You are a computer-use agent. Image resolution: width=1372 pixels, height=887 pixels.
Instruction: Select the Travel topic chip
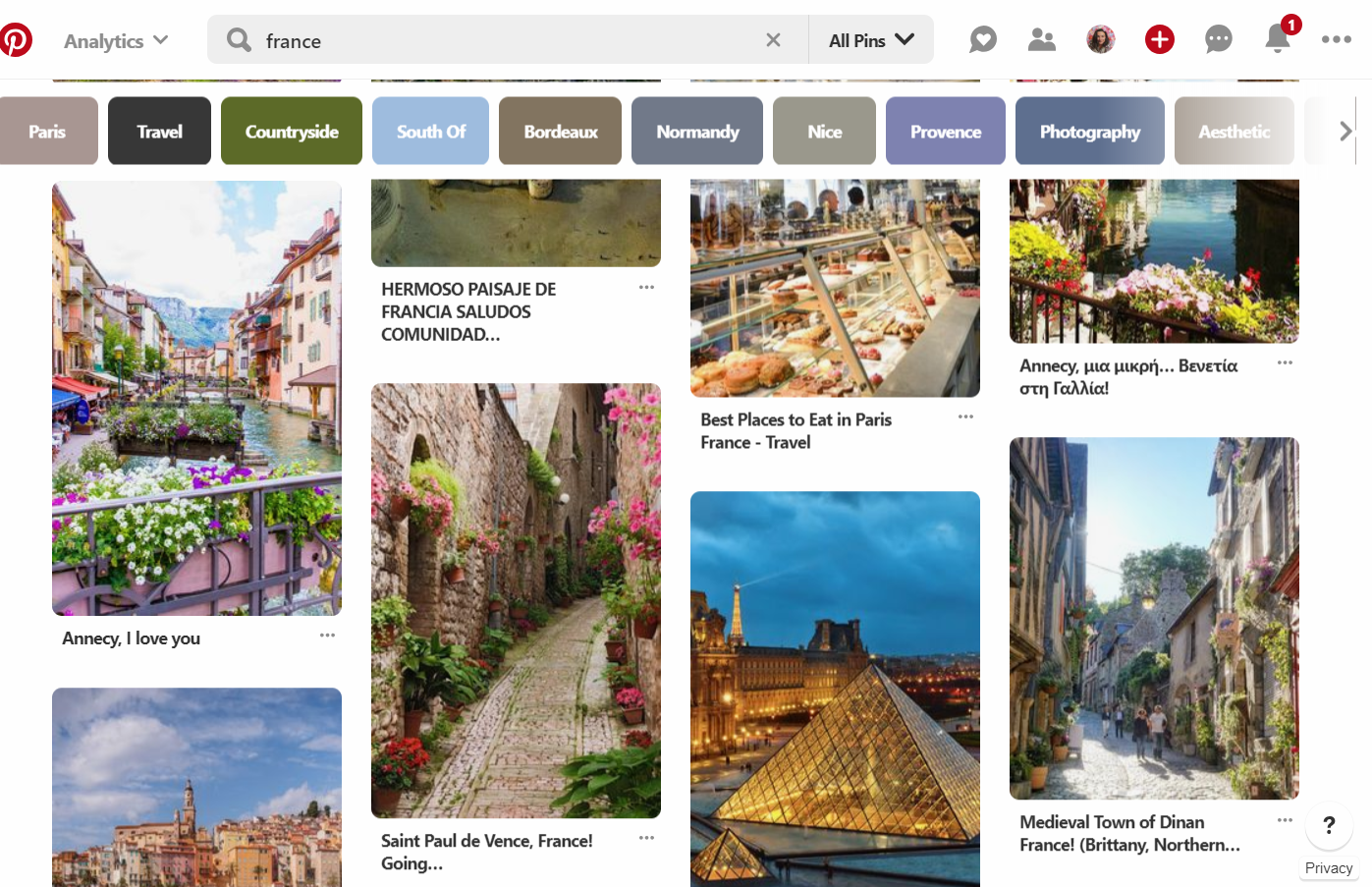tap(159, 131)
